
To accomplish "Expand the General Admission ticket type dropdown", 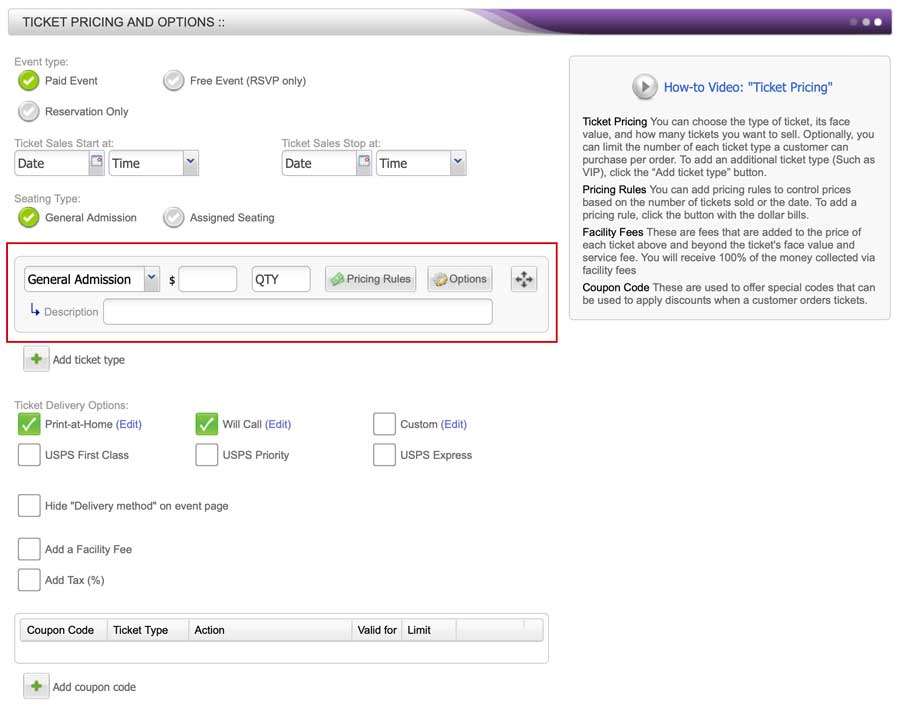I will coord(151,279).
